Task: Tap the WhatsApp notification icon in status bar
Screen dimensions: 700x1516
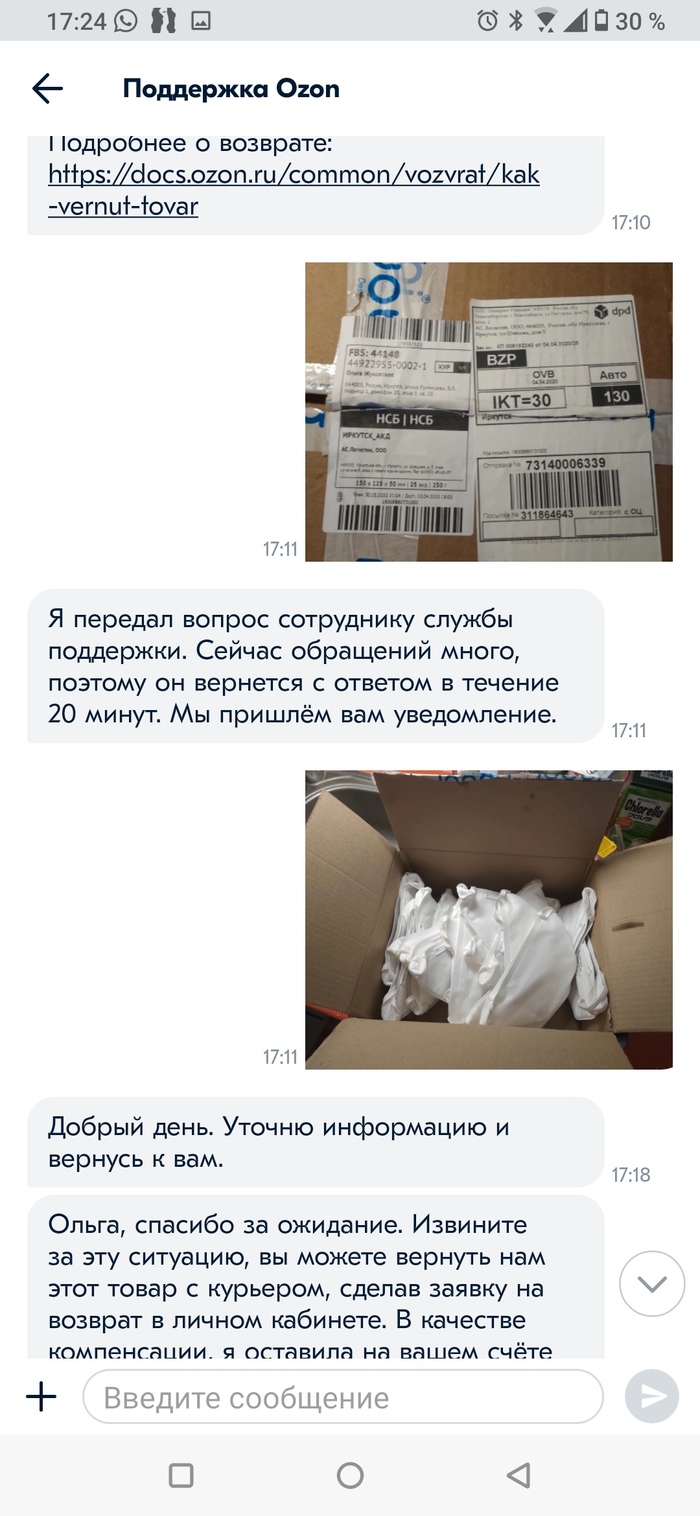Action: (x=125, y=20)
